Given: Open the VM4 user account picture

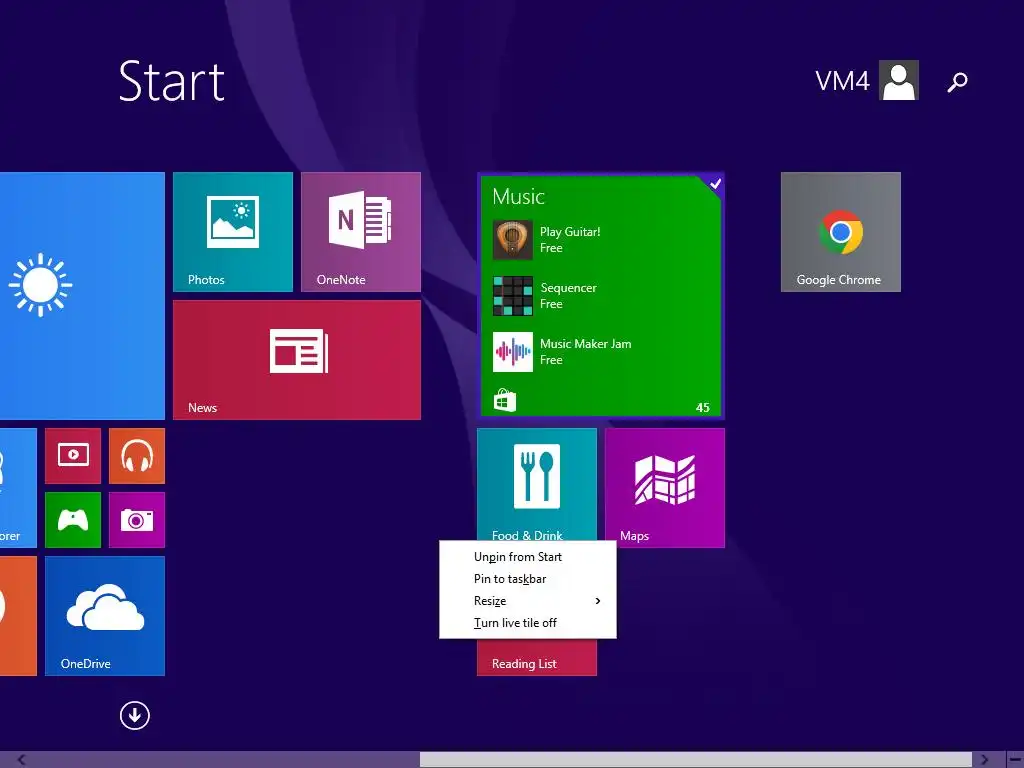Looking at the screenshot, I should click(899, 80).
